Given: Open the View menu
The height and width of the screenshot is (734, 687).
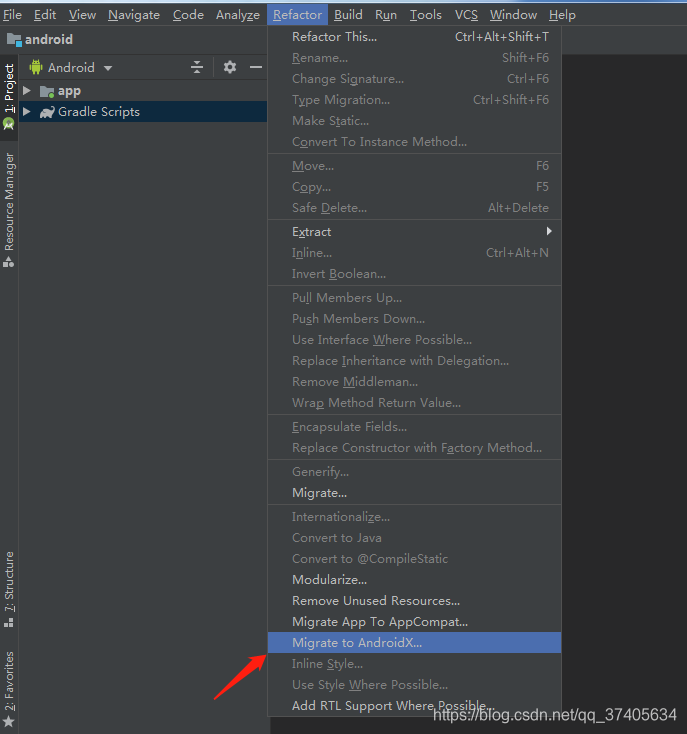Looking at the screenshot, I should pyautogui.click(x=82, y=15).
